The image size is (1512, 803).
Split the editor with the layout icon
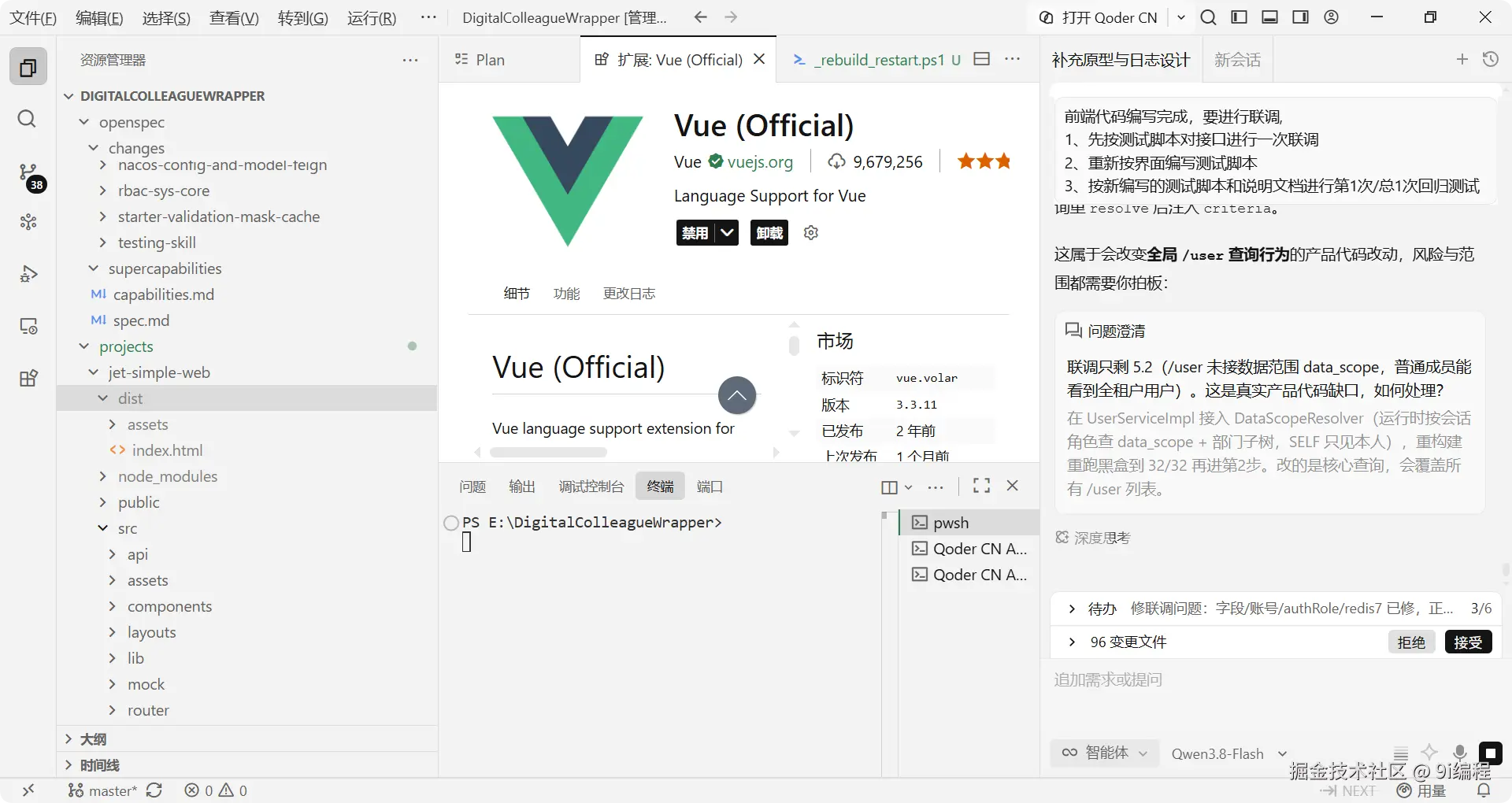(x=981, y=59)
